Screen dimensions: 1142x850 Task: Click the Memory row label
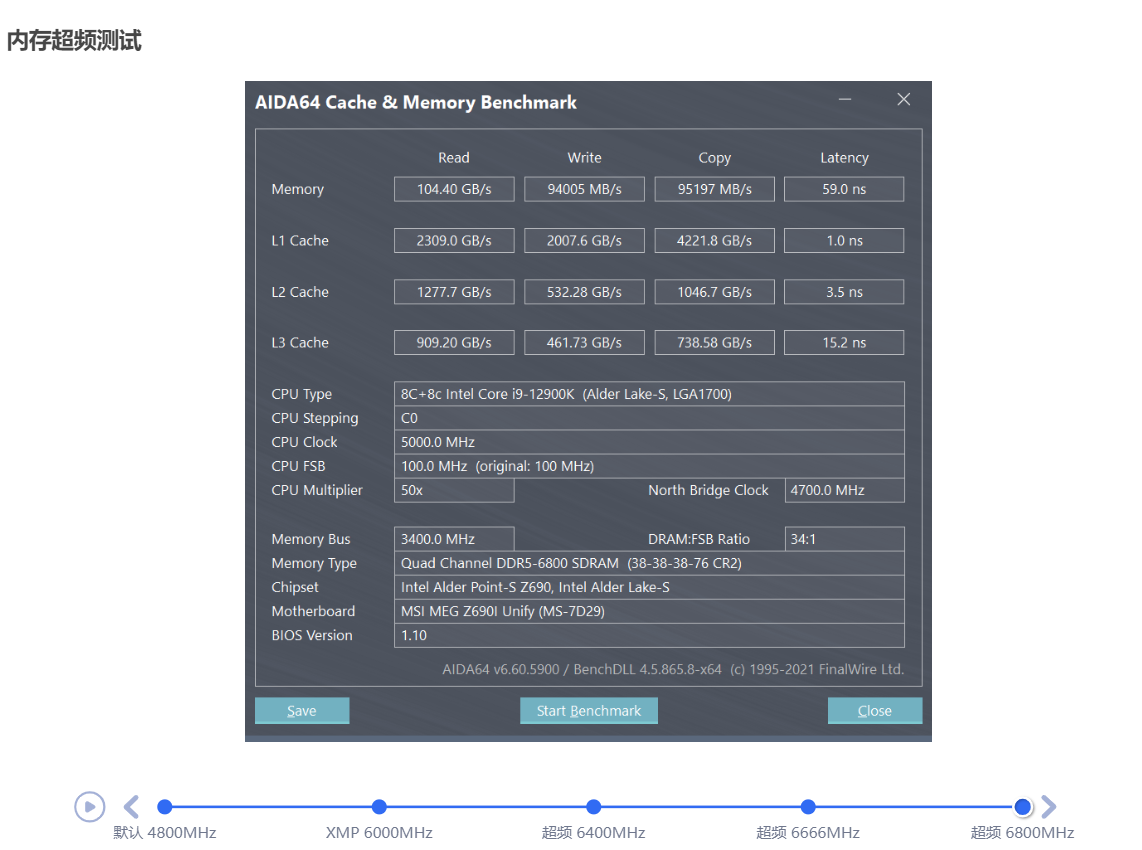point(297,189)
